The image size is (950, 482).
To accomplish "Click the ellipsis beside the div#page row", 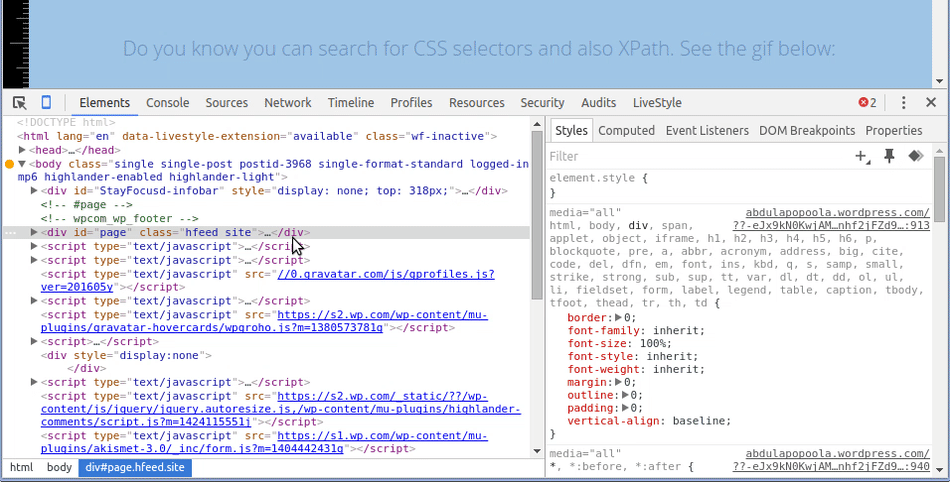I will click(10, 232).
